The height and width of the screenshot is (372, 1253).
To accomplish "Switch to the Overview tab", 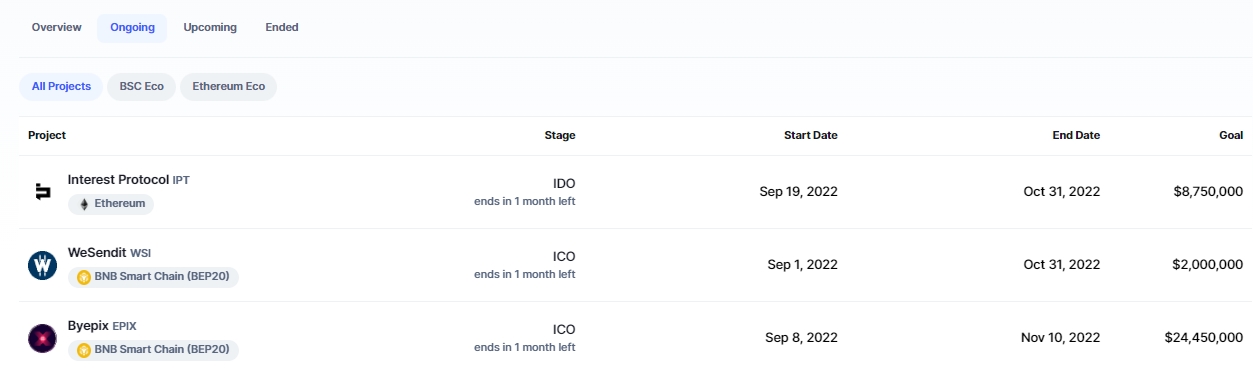I will (x=56, y=28).
